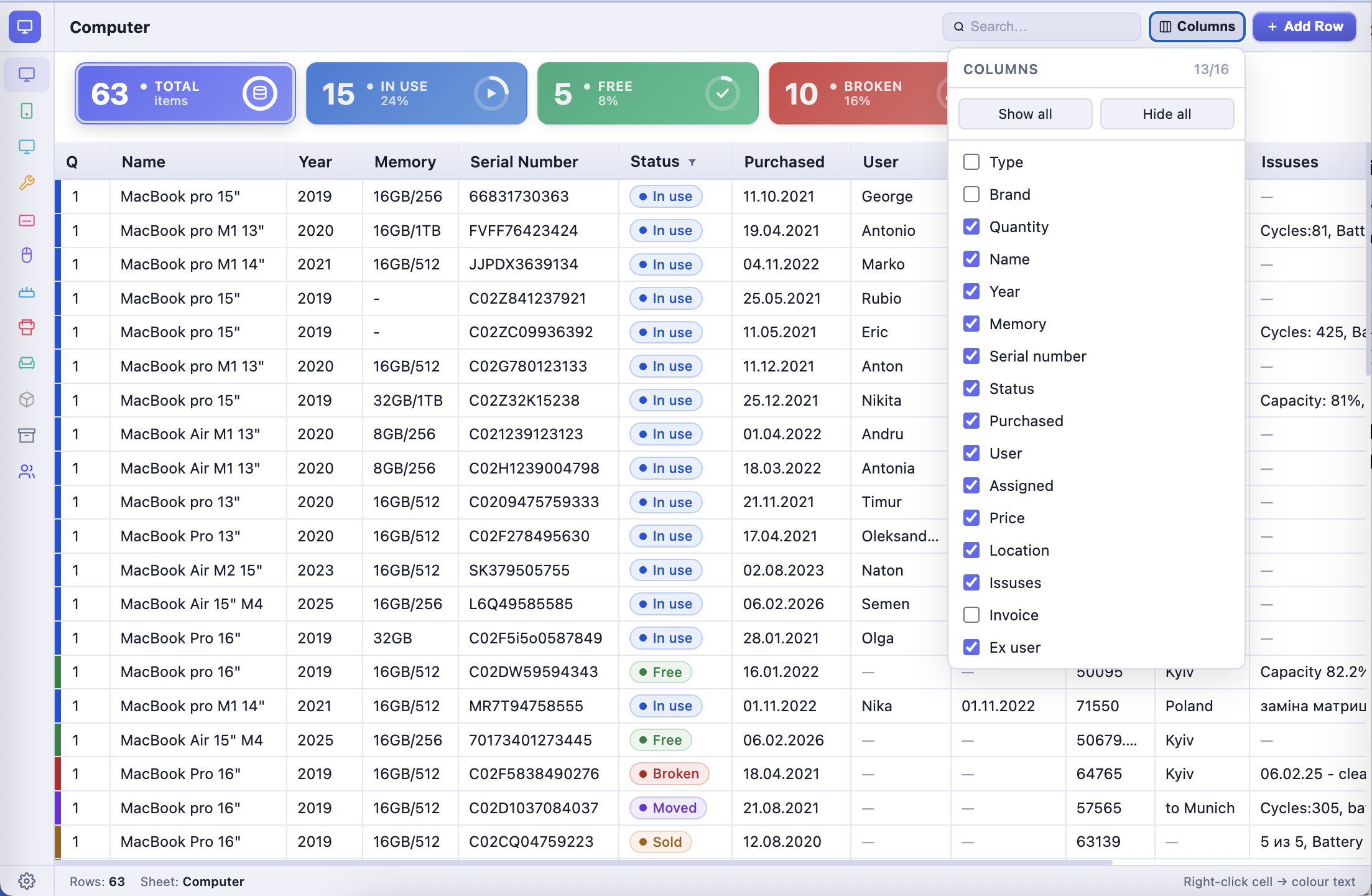The image size is (1372, 896).
Task: Uncheck the Location column checkbox
Action: point(971,550)
